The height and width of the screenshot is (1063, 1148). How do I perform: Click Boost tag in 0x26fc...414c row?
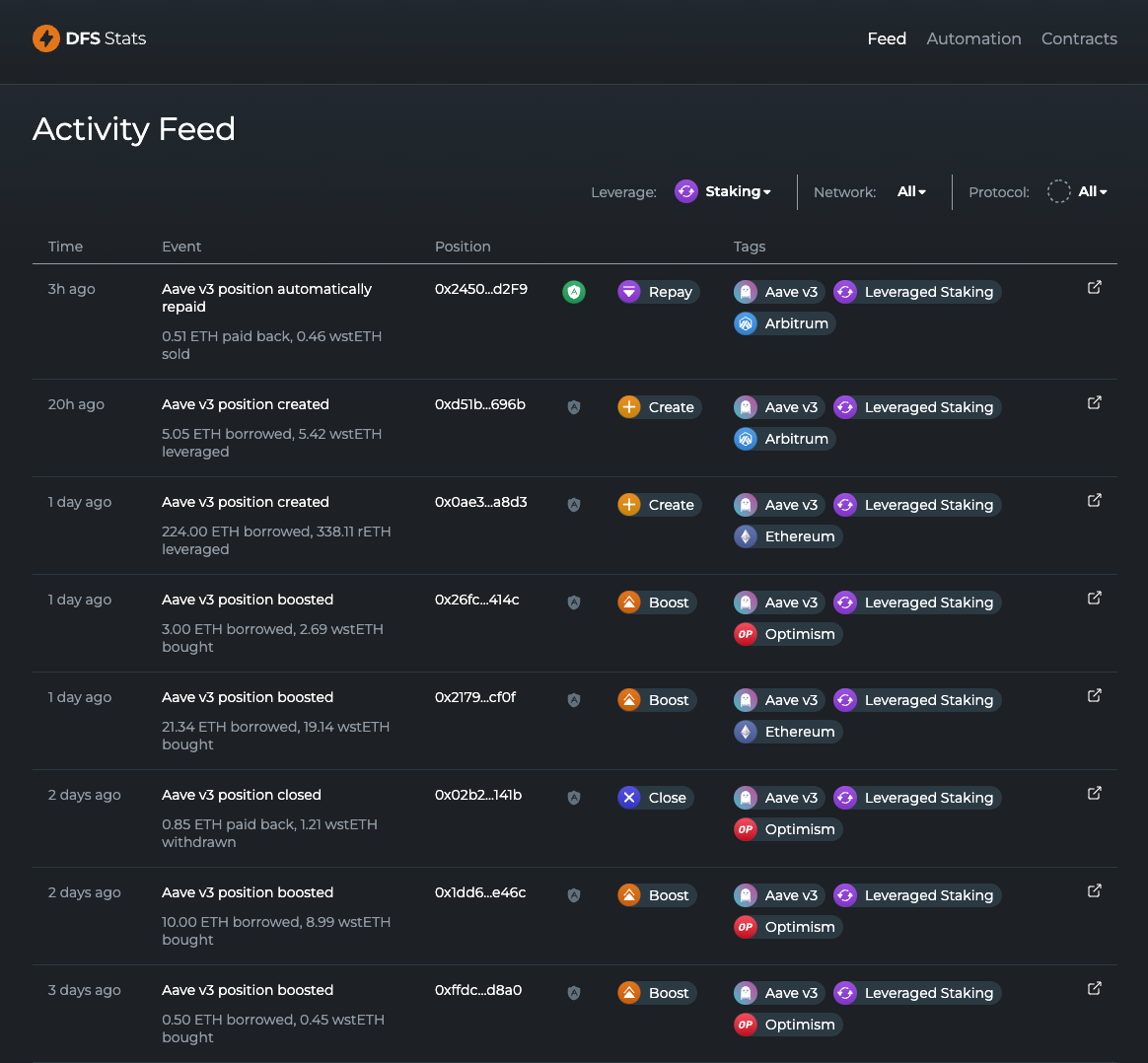coord(657,602)
